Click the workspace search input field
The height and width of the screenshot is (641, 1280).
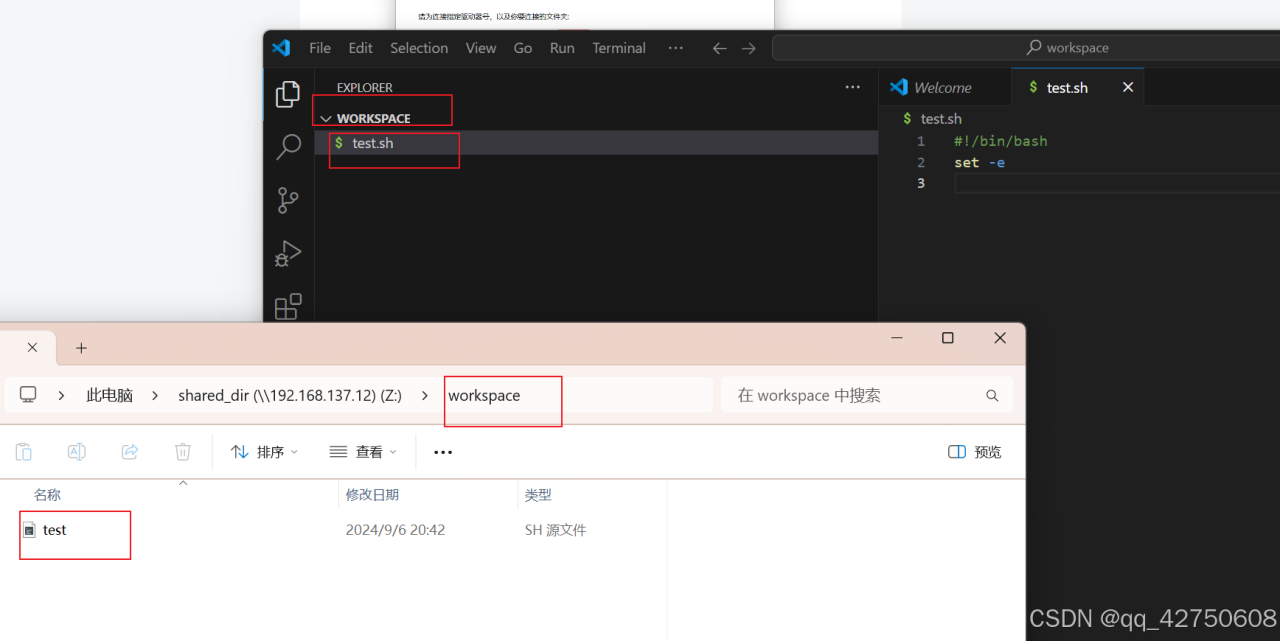[855, 395]
